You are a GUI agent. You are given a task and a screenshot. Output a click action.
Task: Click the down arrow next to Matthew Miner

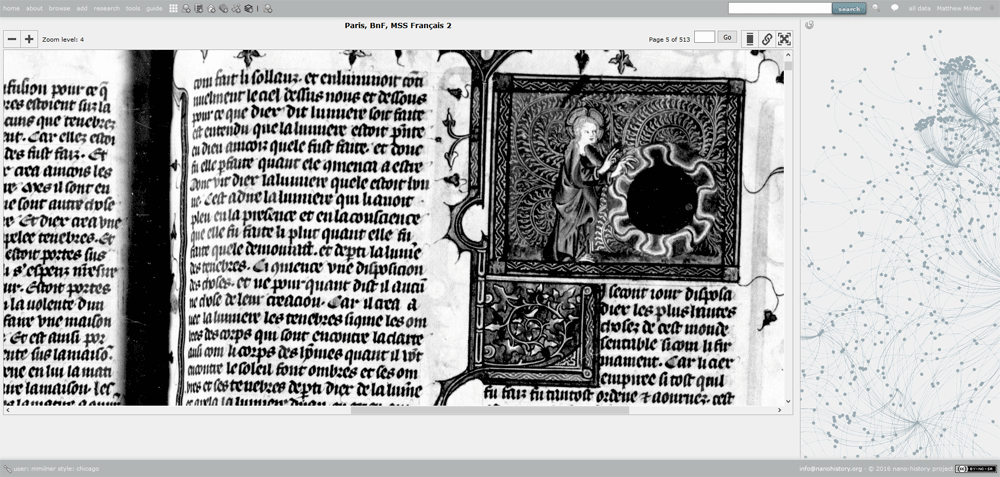tap(990, 8)
